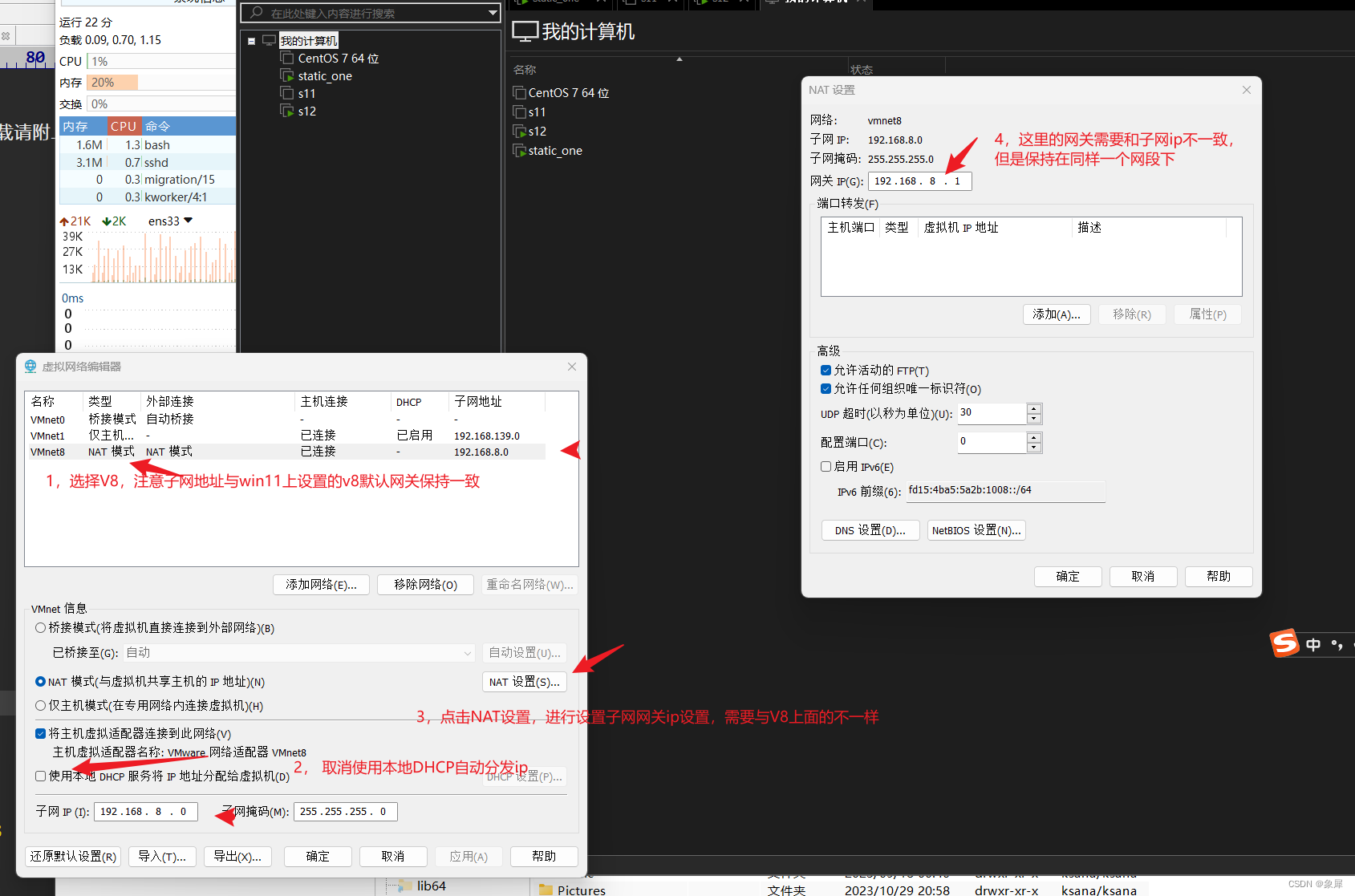
Task: Switch the 中 Chinese input mode indicator
Action: coord(1313,644)
